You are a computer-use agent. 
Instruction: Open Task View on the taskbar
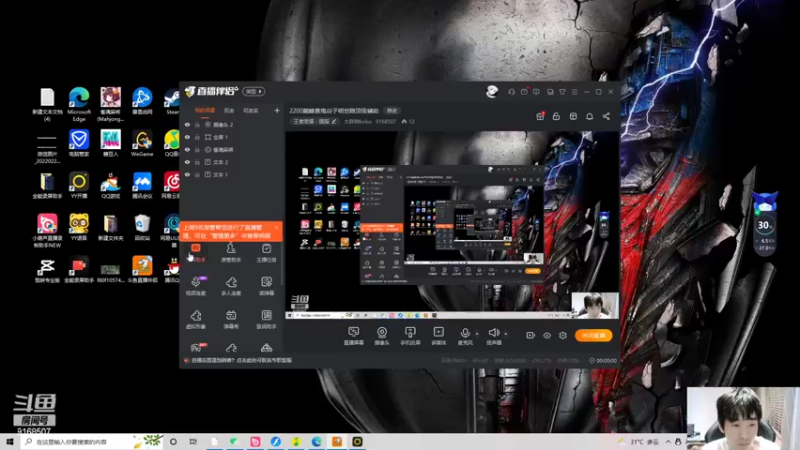[193, 442]
